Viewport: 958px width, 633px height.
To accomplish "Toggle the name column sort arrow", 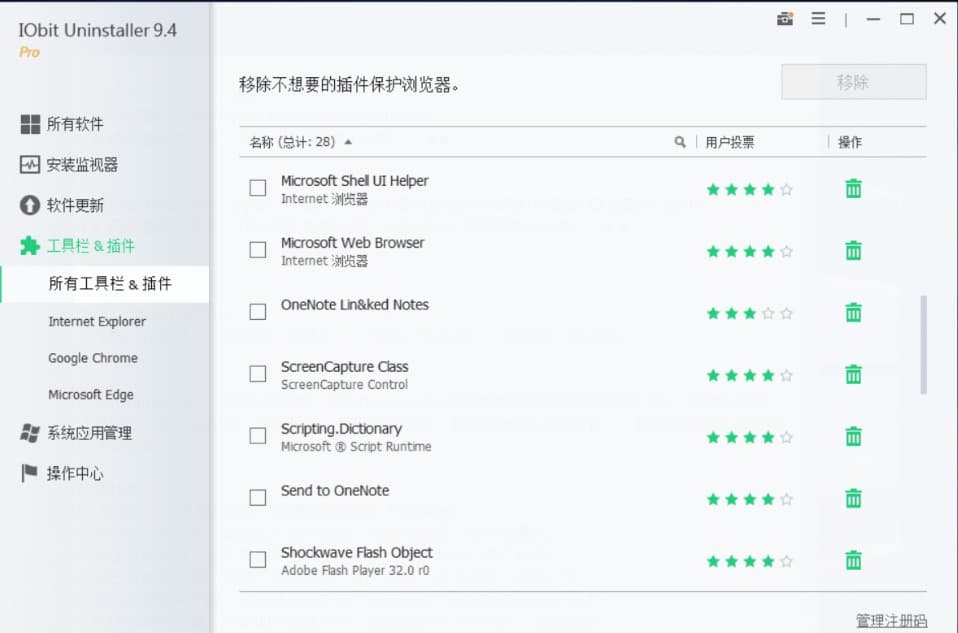I will (x=348, y=142).
